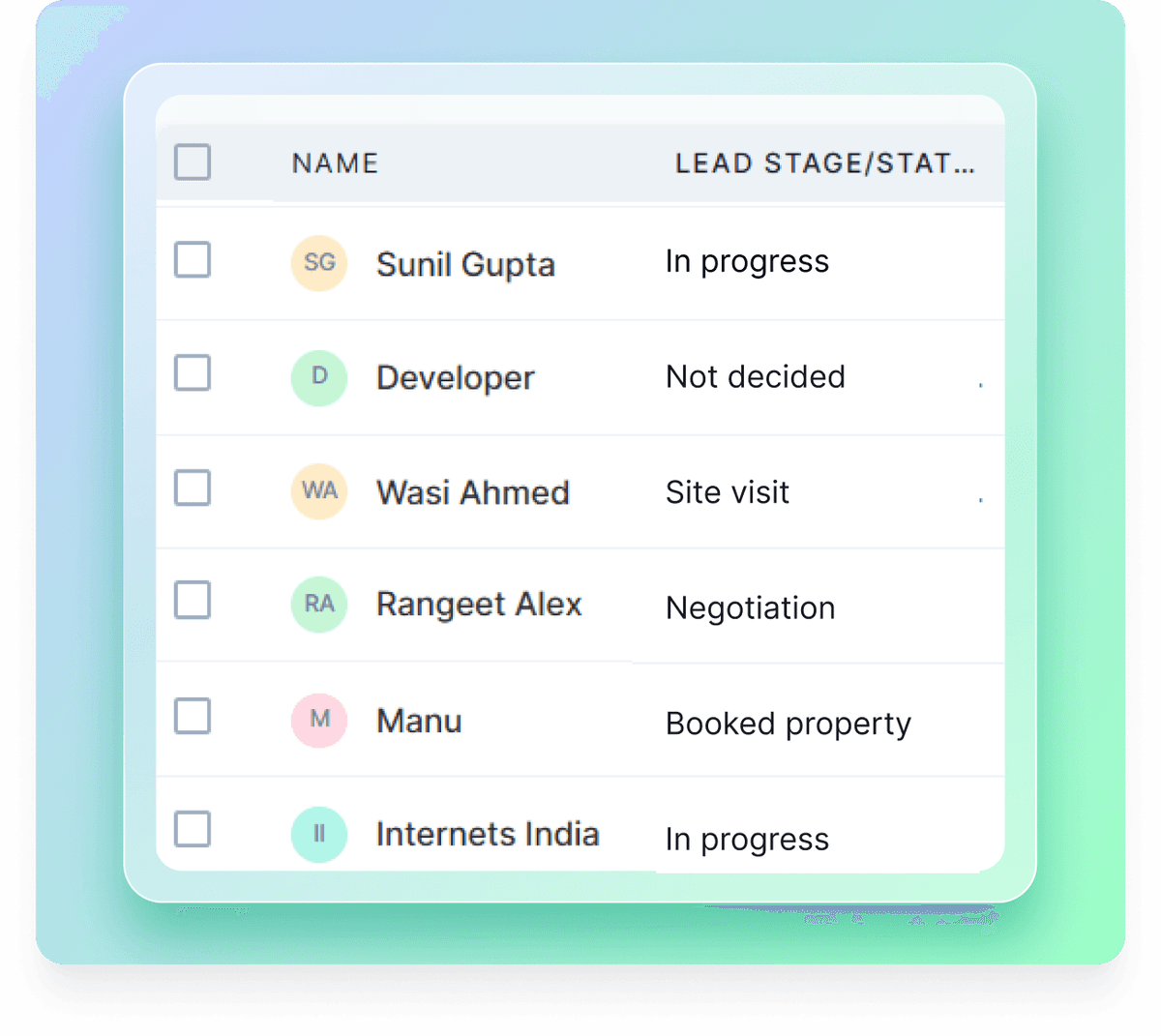Change Manu's Booked property status
This screenshot has width=1161, height=1036.
coord(788,723)
